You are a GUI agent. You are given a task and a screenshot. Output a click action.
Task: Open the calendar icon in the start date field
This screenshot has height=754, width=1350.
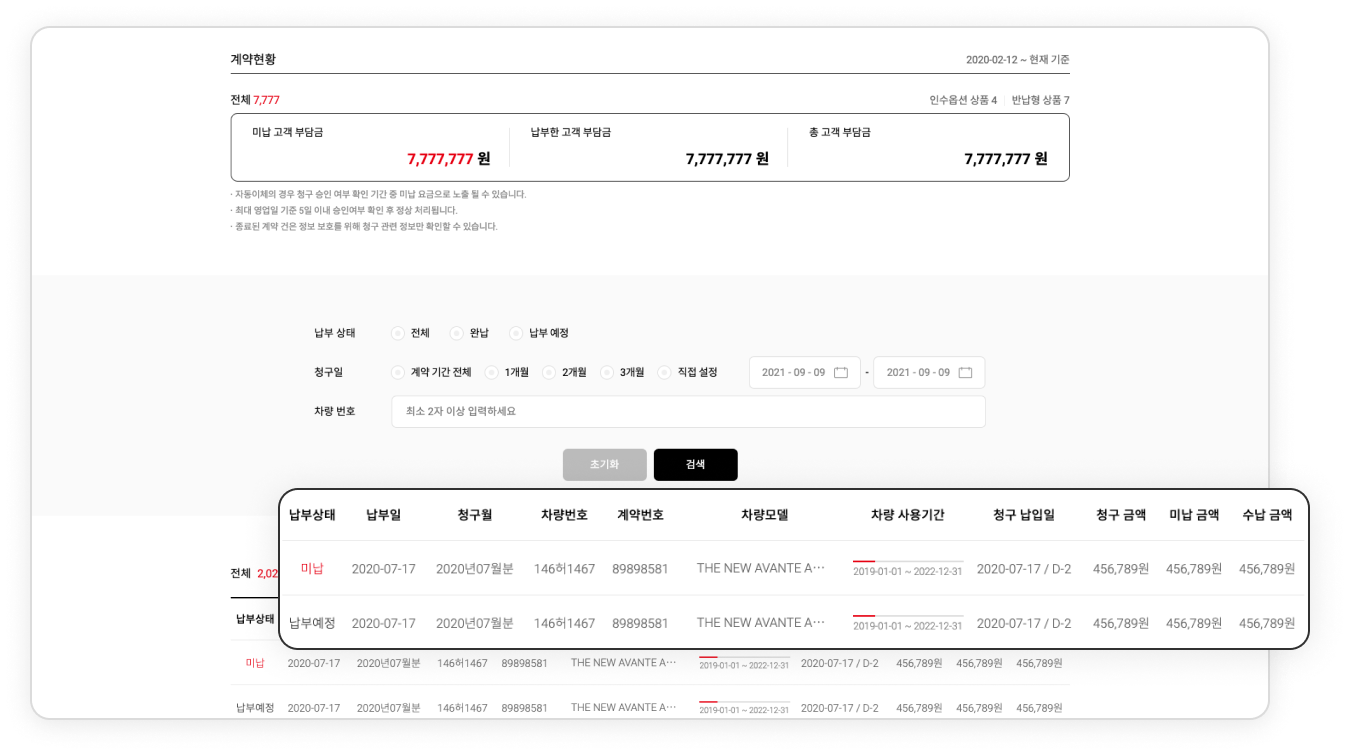(841, 373)
